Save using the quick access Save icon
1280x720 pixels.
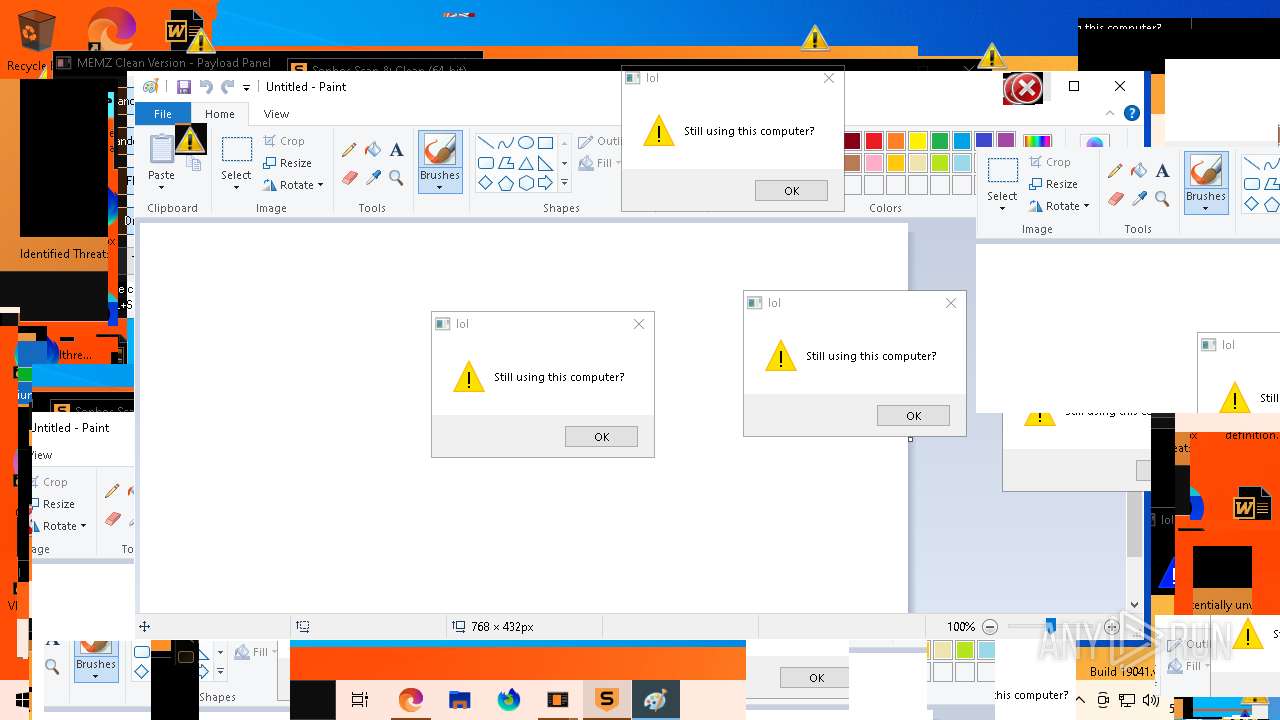click(184, 87)
